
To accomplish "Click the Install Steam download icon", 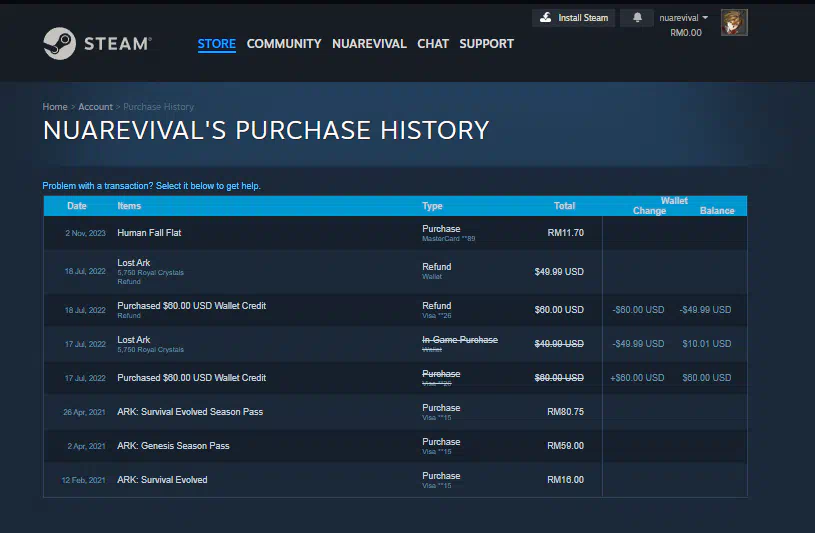I will (x=545, y=18).
